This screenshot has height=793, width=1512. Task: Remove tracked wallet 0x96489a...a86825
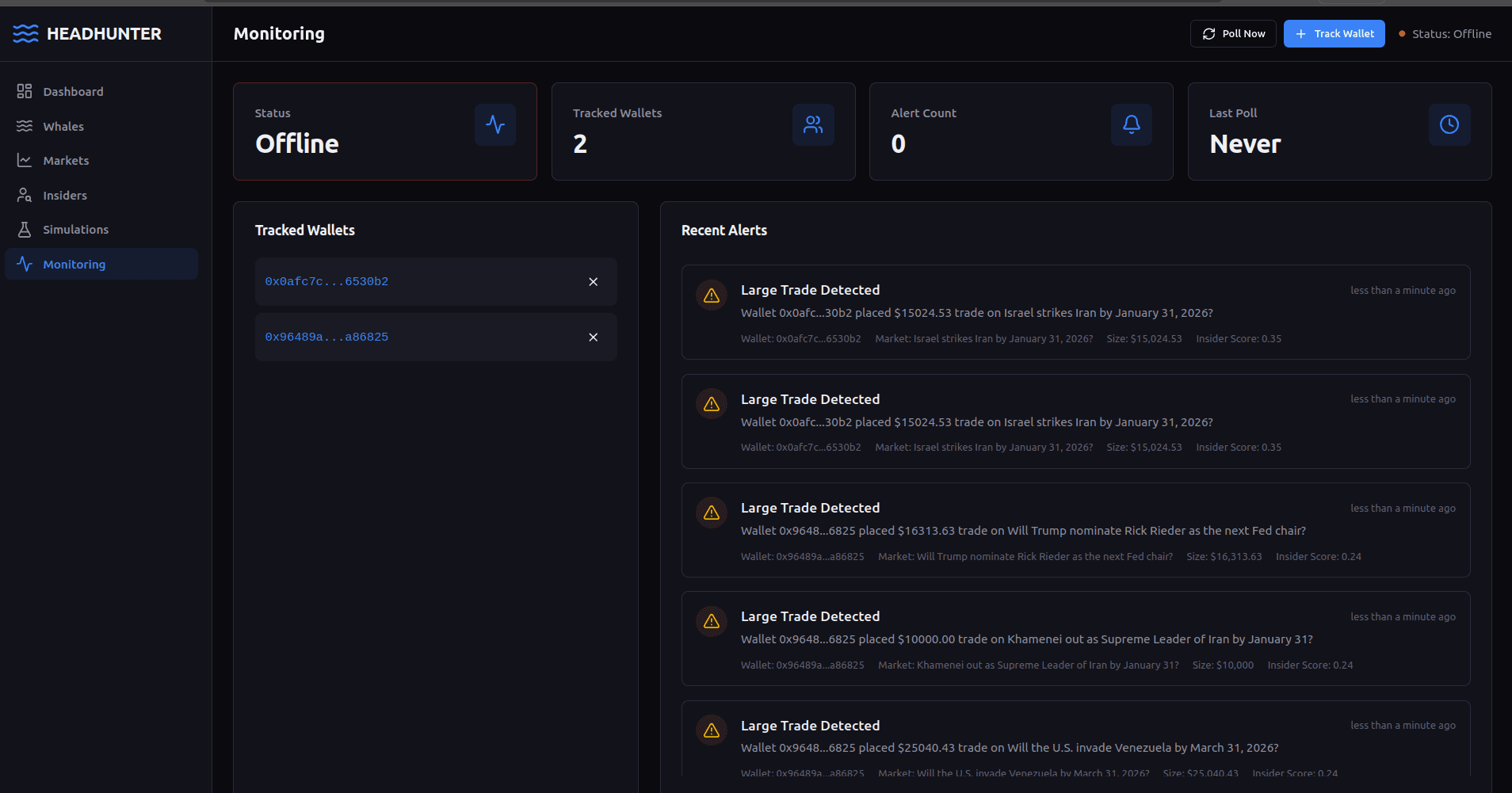tap(593, 337)
